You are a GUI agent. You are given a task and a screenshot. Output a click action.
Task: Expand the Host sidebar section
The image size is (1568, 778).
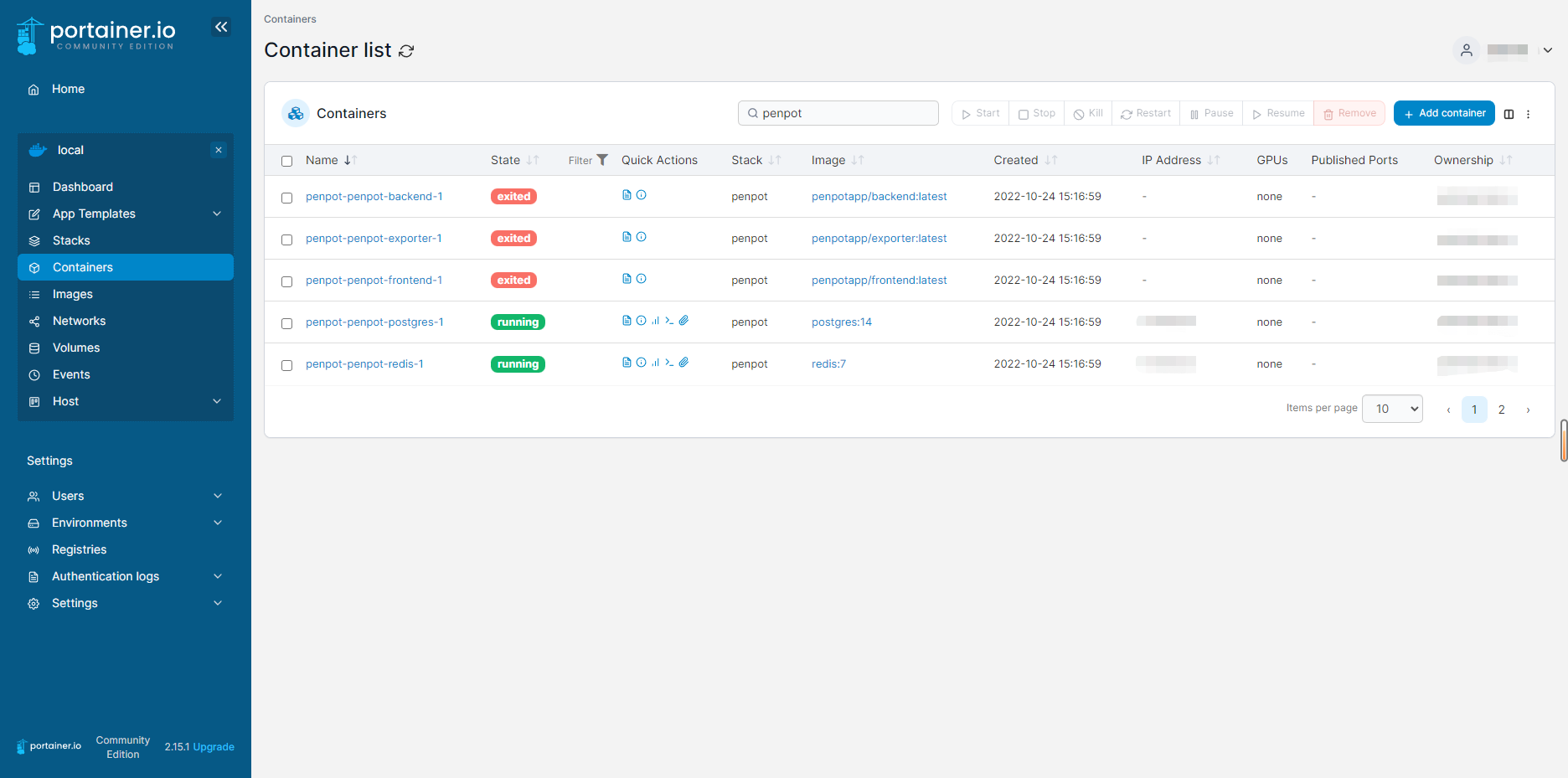(x=65, y=401)
